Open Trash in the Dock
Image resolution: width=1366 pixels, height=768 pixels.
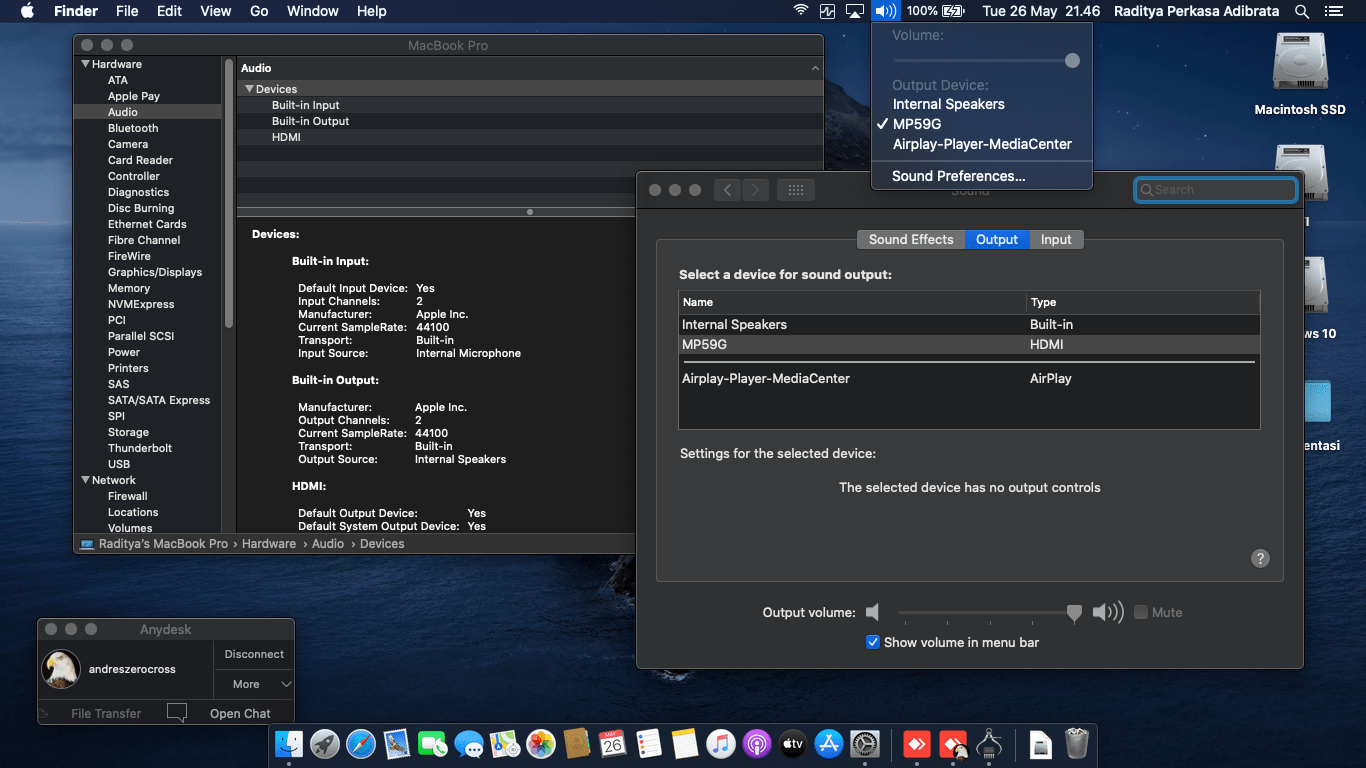[x=1077, y=744]
